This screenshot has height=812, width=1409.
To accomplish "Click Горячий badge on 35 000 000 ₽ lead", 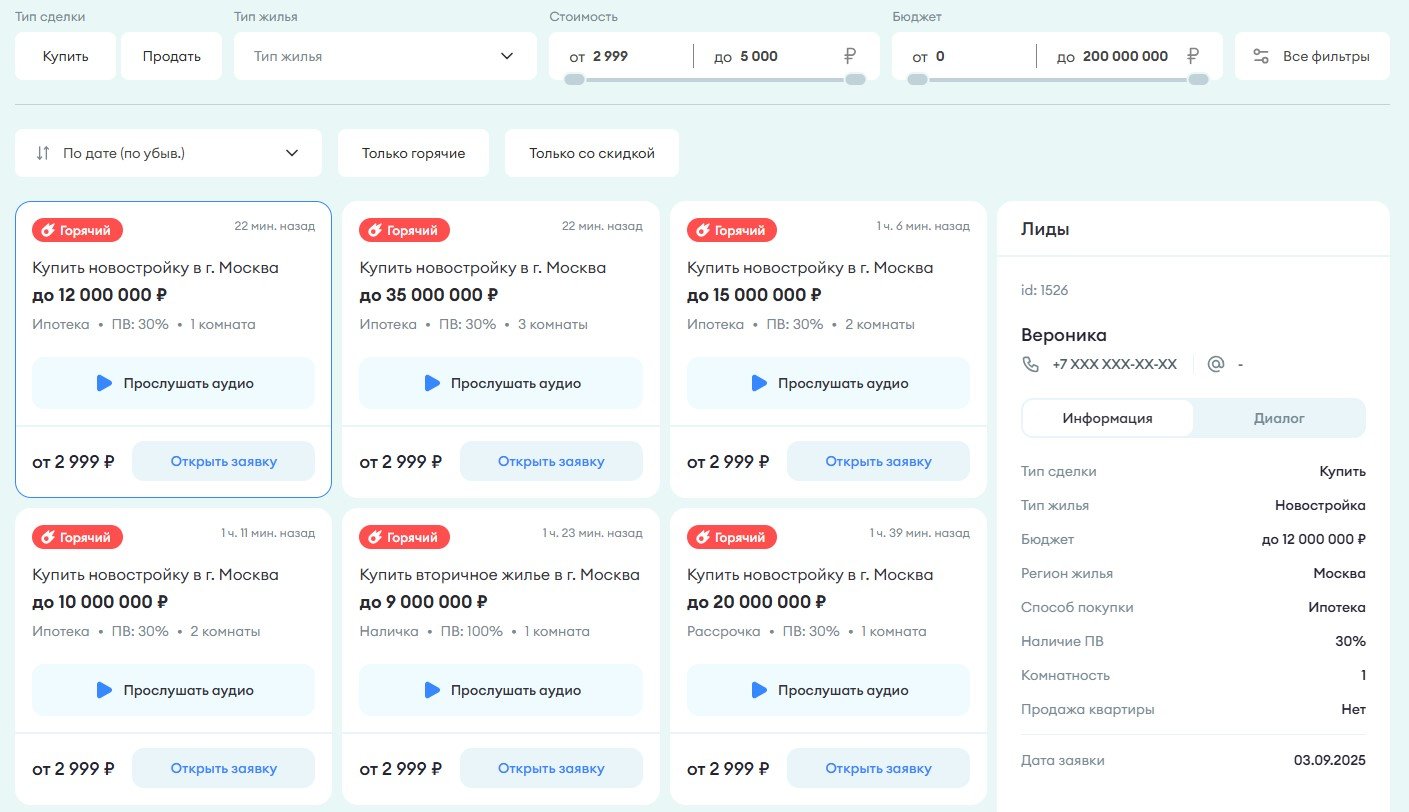I will (x=404, y=230).
